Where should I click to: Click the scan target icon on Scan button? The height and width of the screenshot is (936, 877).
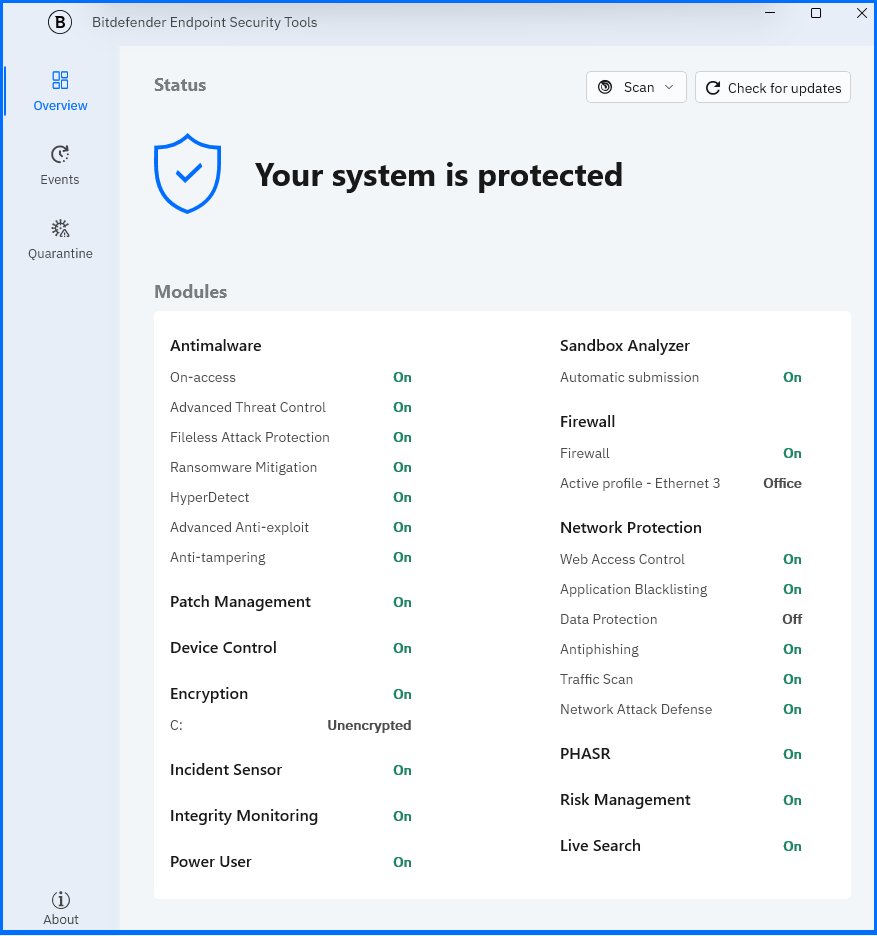(x=604, y=87)
